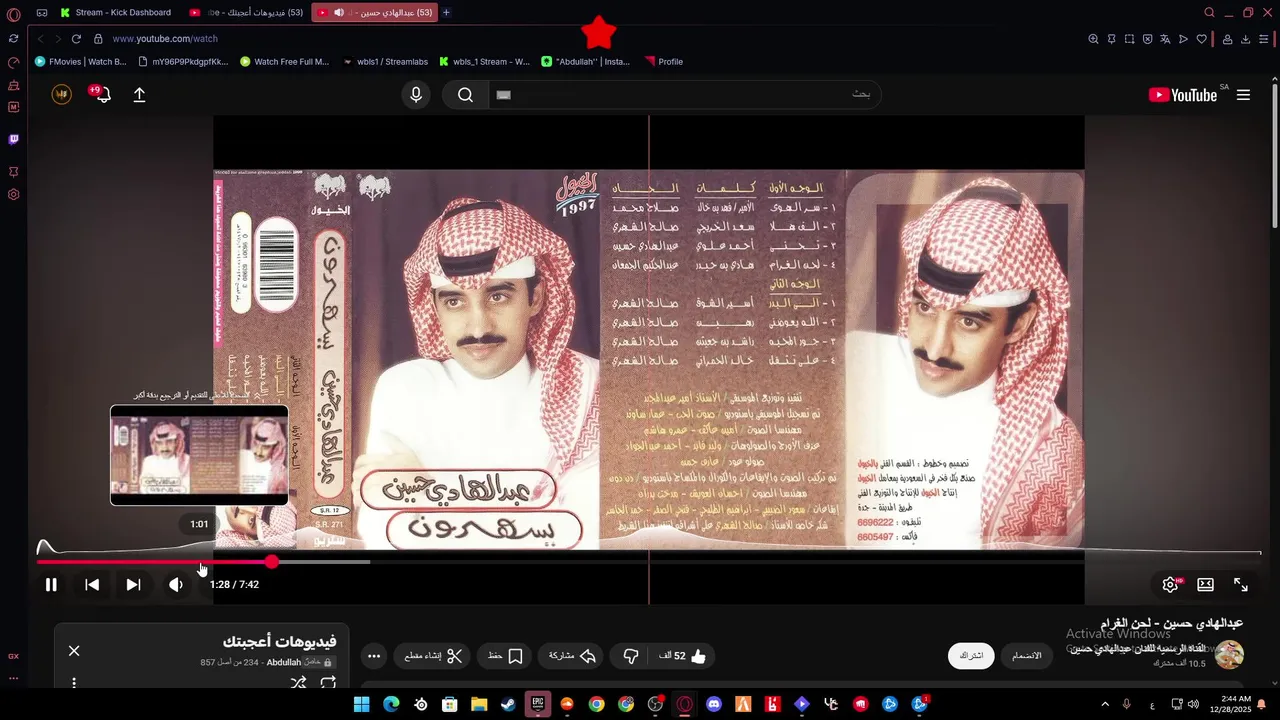1280x720 pixels.
Task: Search tabs with top-right magnifier
Action: [x=1209, y=13]
